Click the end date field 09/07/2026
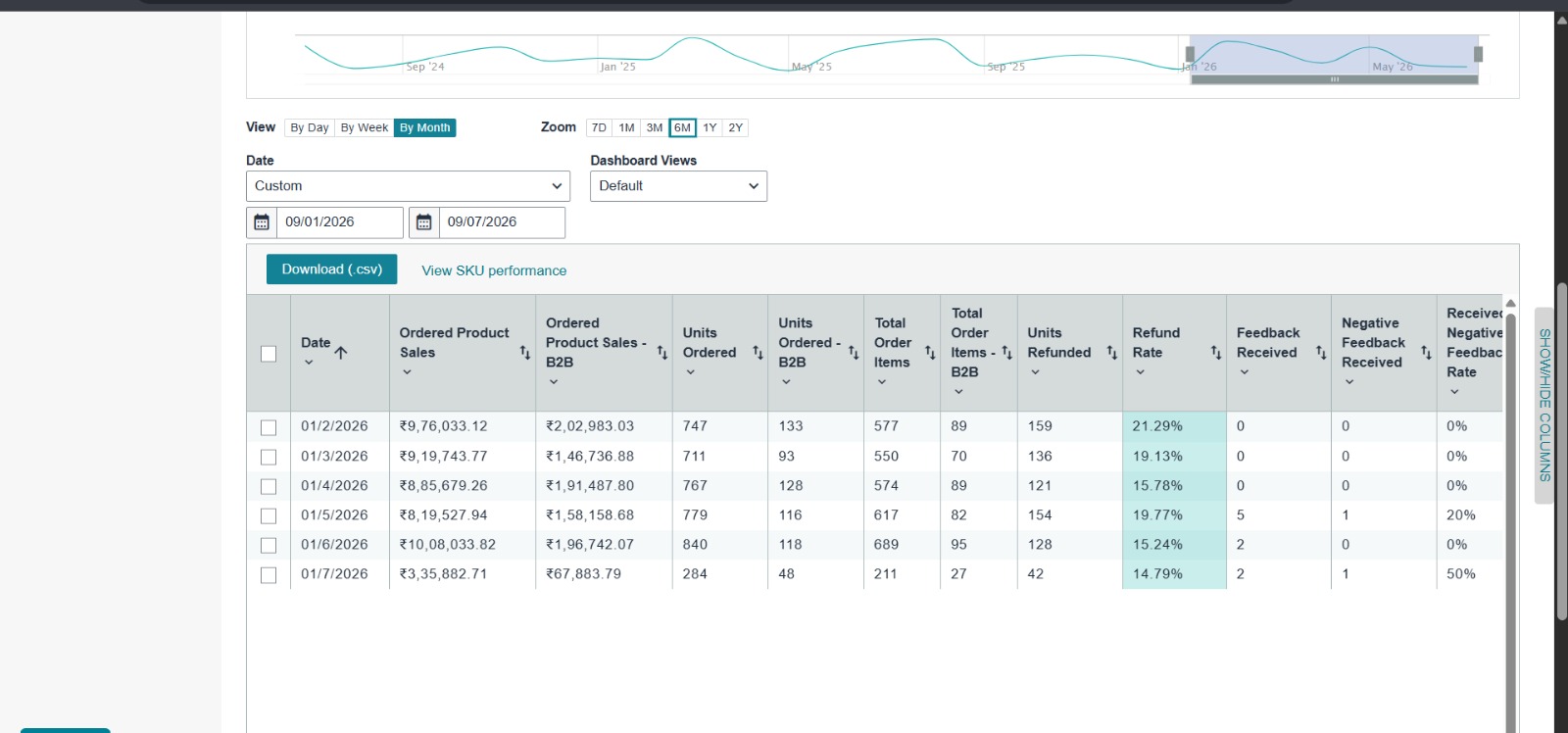 [x=502, y=222]
